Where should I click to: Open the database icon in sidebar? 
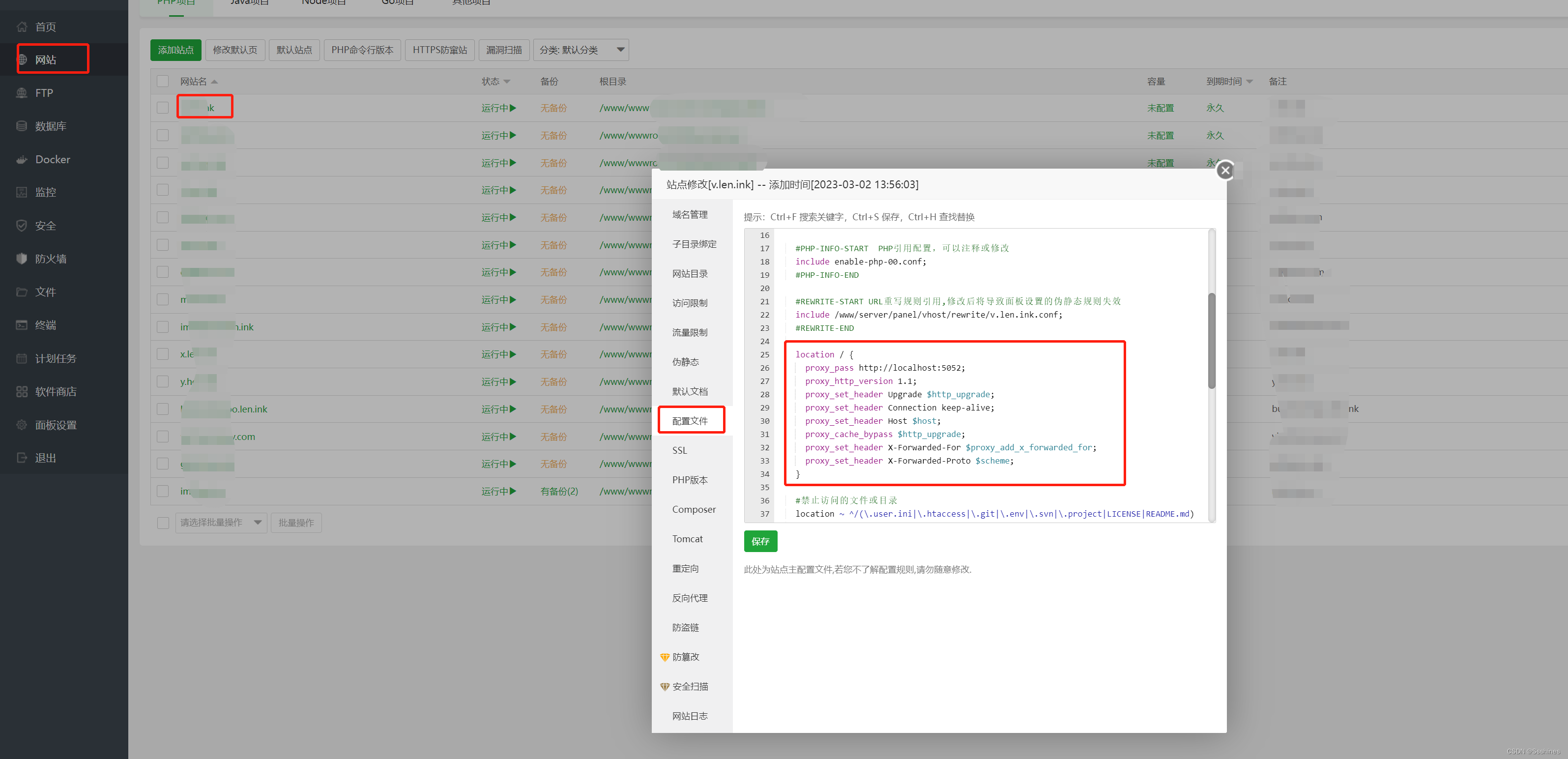pos(22,126)
